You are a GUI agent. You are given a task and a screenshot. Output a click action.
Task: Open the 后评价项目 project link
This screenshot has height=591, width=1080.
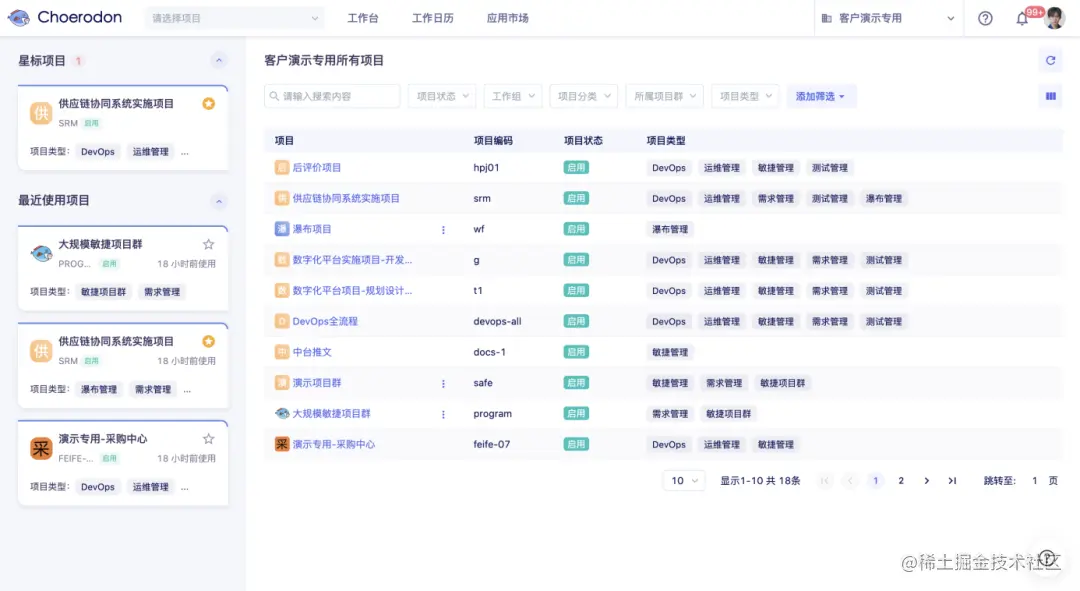point(317,167)
